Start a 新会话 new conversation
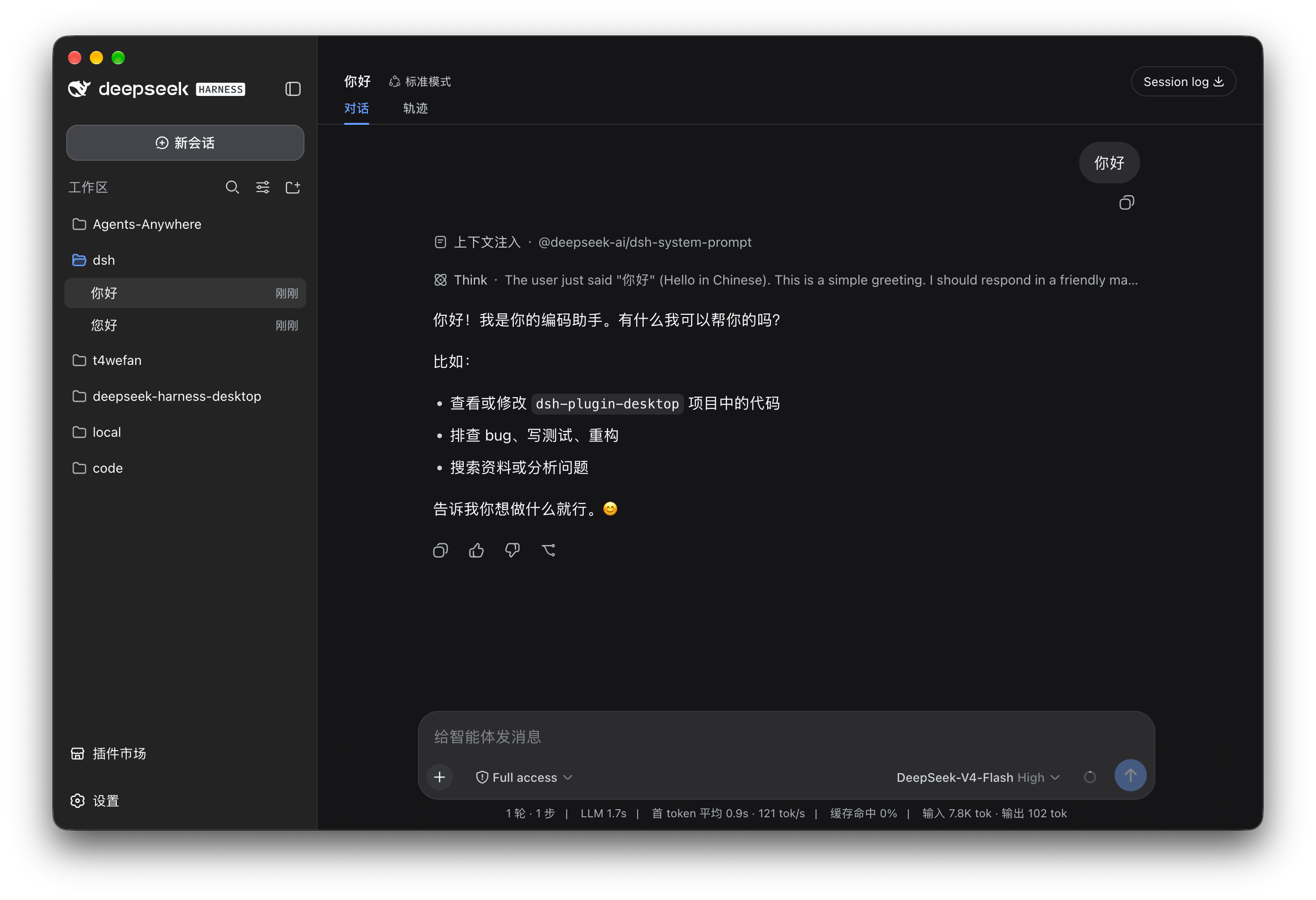The height and width of the screenshot is (900, 1316). click(185, 143)
